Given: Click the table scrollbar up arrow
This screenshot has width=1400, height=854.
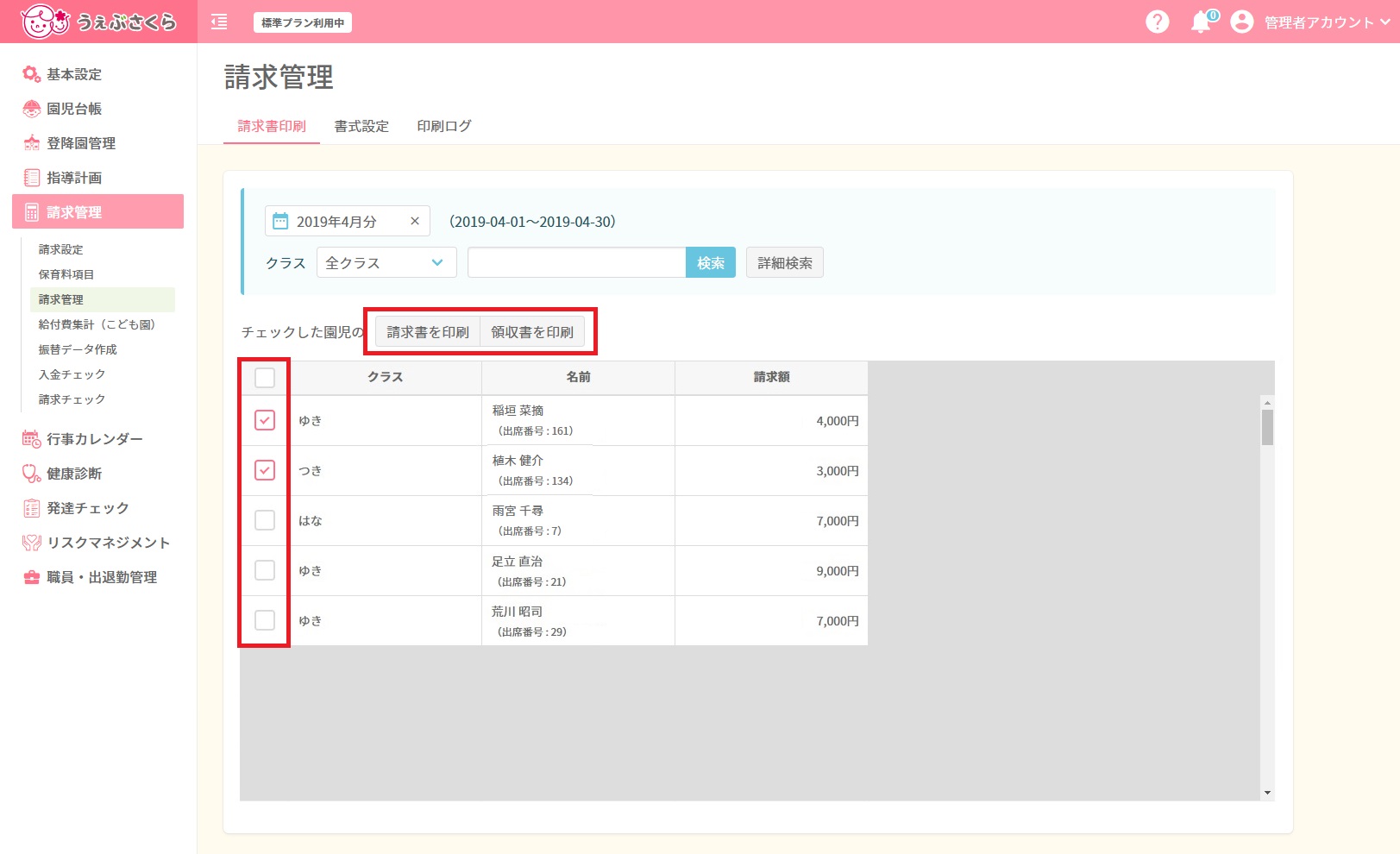Looking at the screenshot, I should pyautogui.click(x=1267, y=403).
